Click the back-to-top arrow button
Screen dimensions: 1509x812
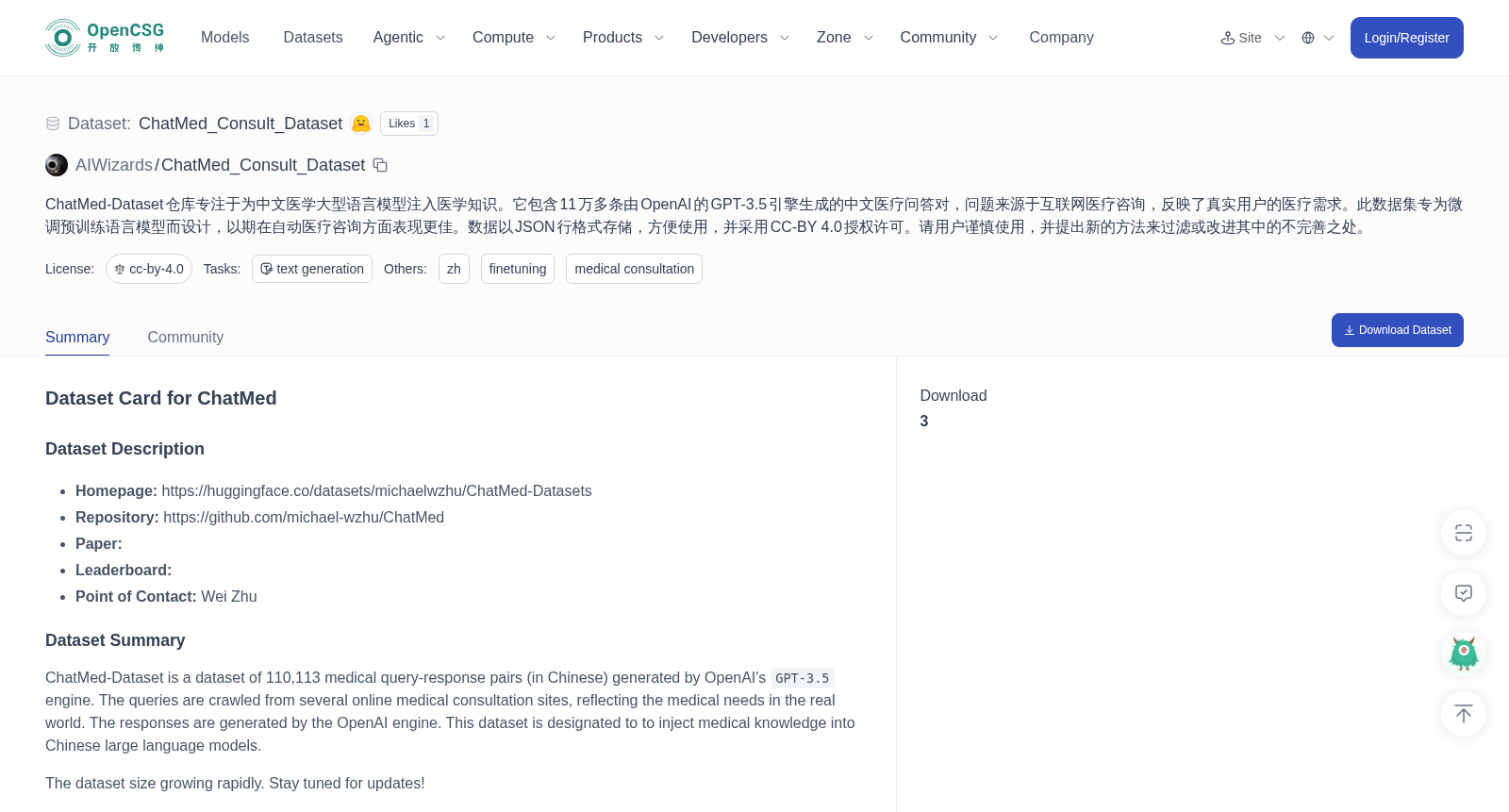pyautogui.click(x=1464, y=714)
